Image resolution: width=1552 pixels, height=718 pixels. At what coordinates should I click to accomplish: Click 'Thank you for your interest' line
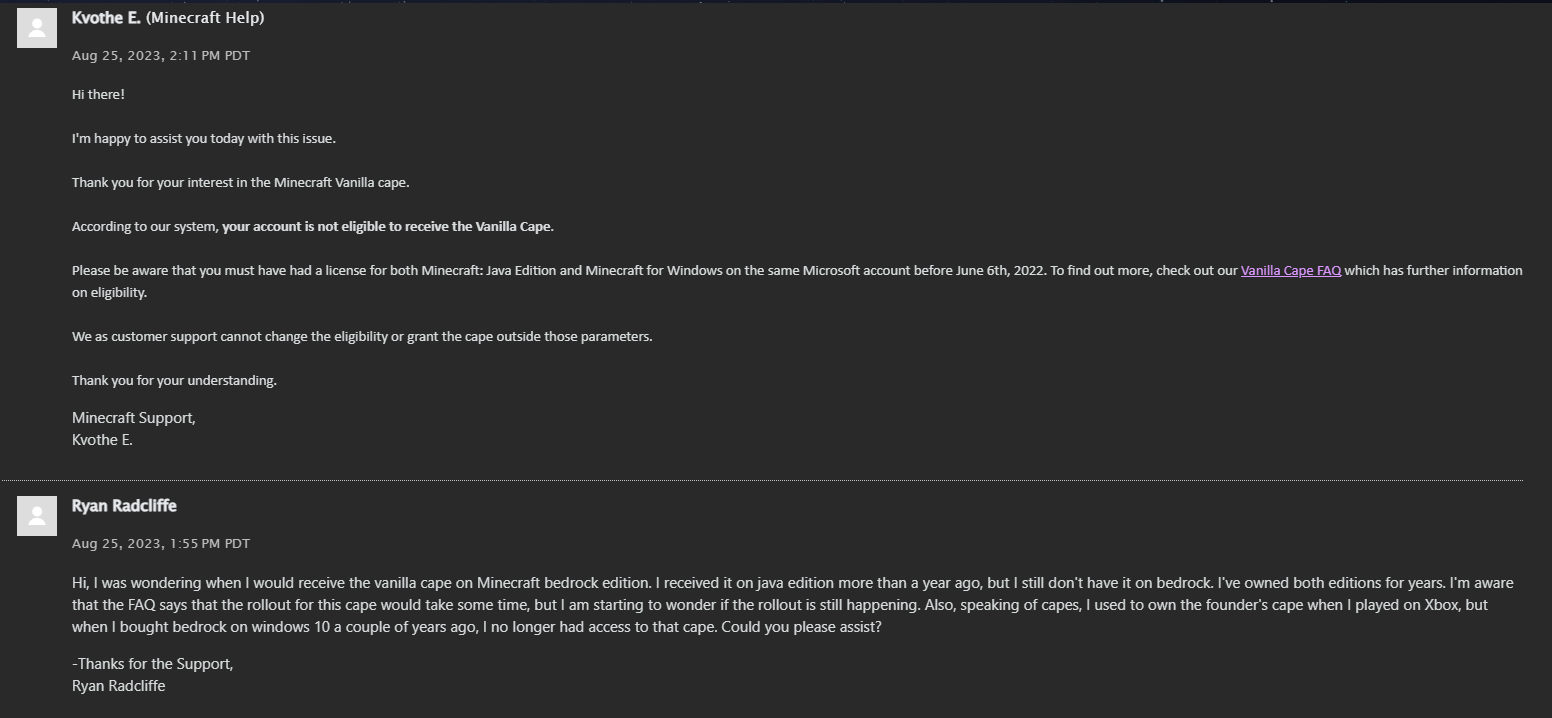(241, 182)
